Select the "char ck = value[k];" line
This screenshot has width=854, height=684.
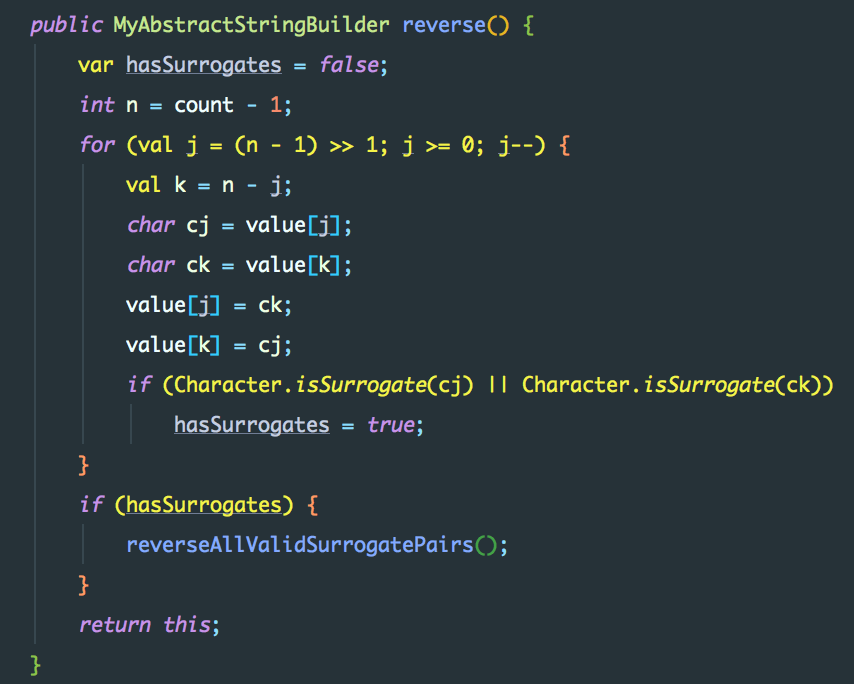[x=239, y=265]
